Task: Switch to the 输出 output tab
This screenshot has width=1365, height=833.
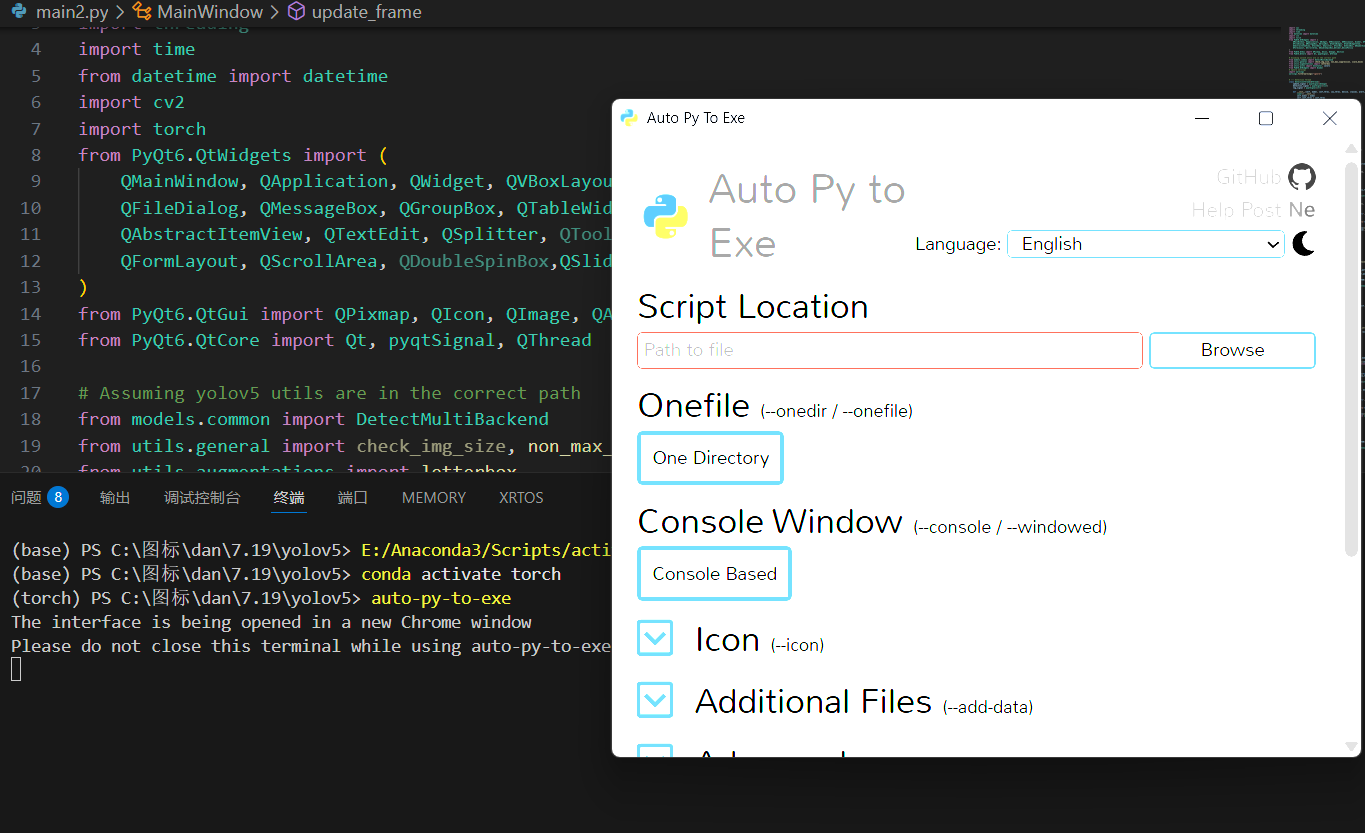Action: (115, 497)
